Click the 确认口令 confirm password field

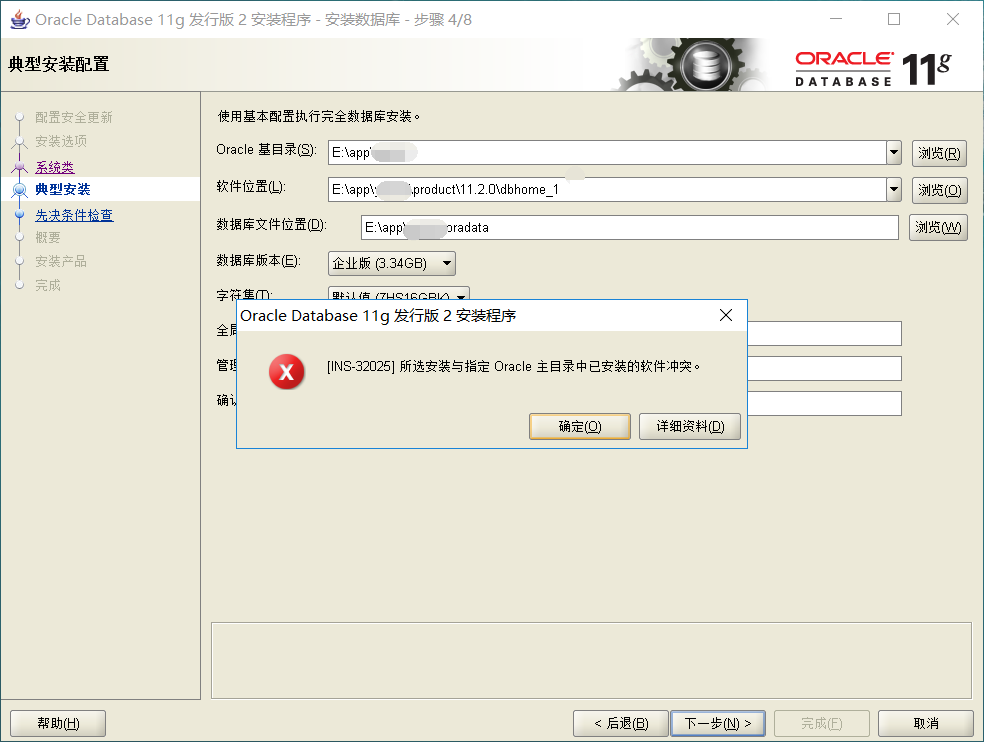point(824,404)
